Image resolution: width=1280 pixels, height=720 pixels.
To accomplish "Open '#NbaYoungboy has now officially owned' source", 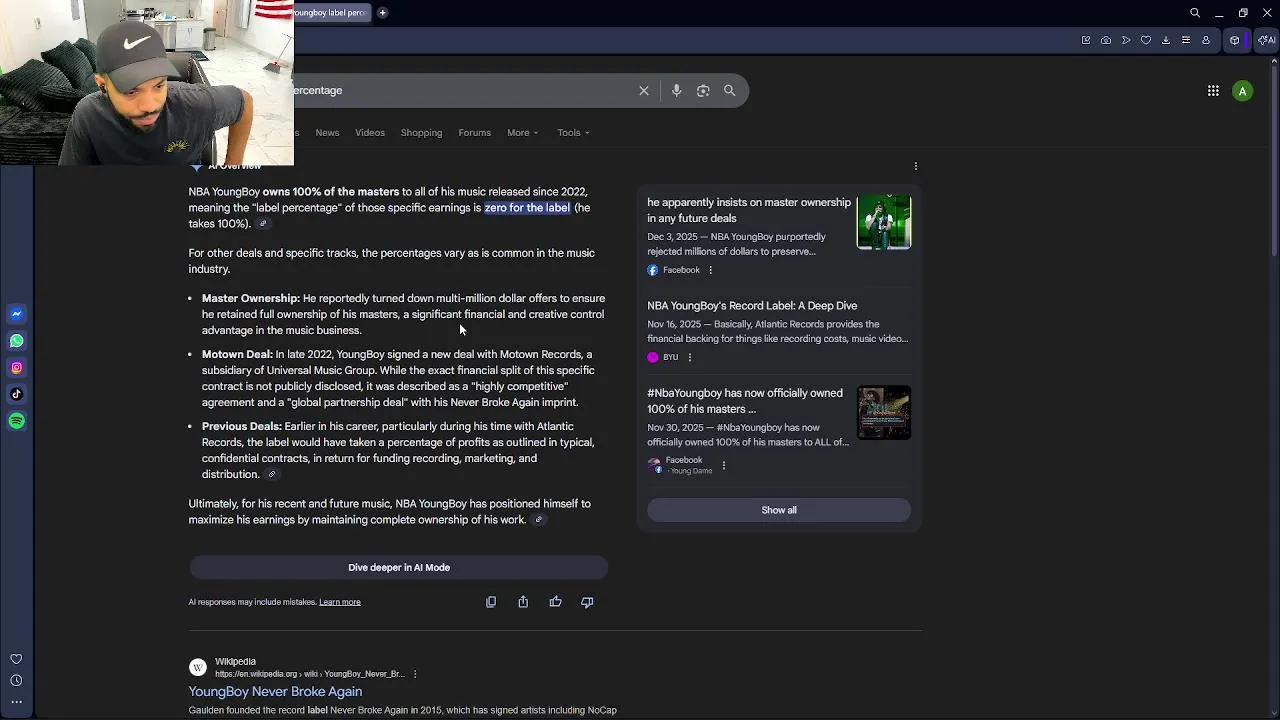I will coord(745,401).
